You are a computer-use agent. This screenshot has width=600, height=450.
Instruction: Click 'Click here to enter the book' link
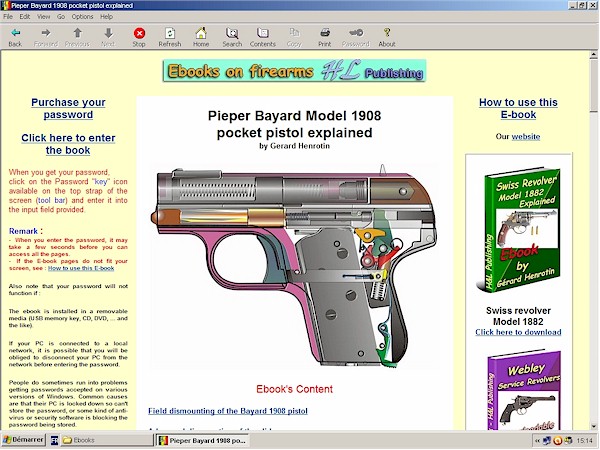(68, 144)
